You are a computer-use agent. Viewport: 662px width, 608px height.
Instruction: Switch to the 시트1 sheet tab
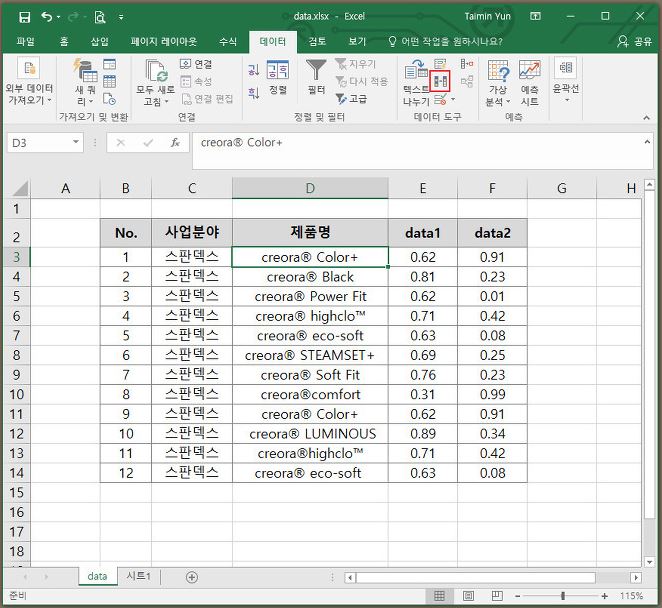[138, 576]
